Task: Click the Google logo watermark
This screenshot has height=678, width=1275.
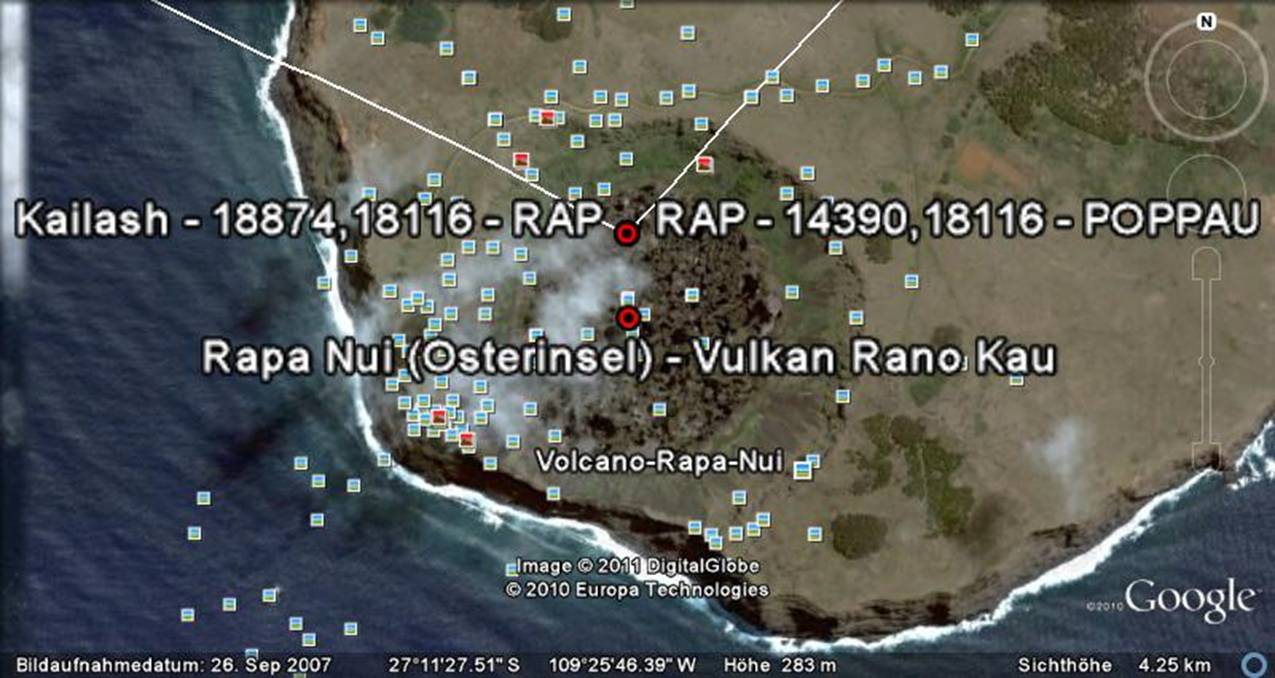Action: point(1189,599)
